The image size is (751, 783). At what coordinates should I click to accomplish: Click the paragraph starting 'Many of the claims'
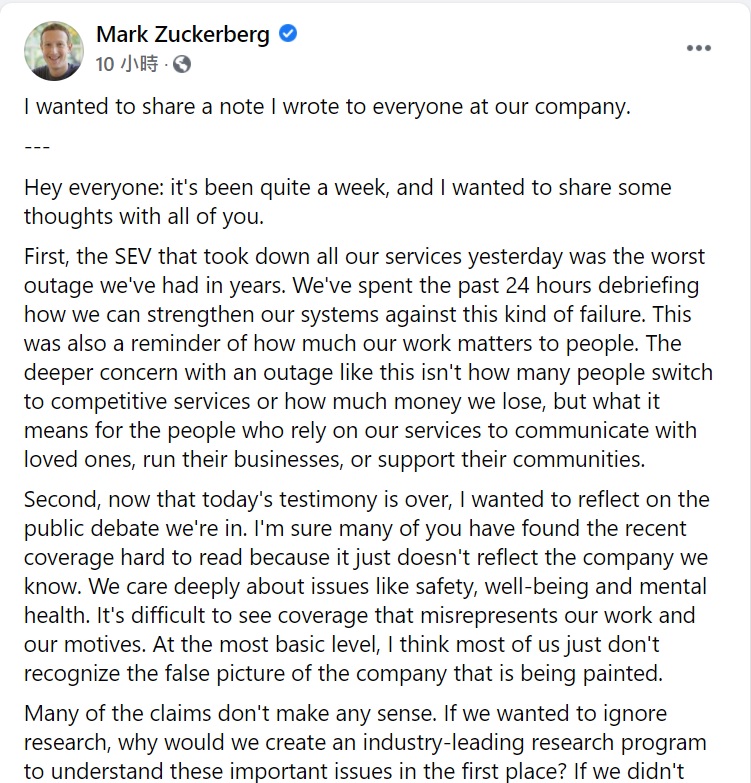point(365,742)
